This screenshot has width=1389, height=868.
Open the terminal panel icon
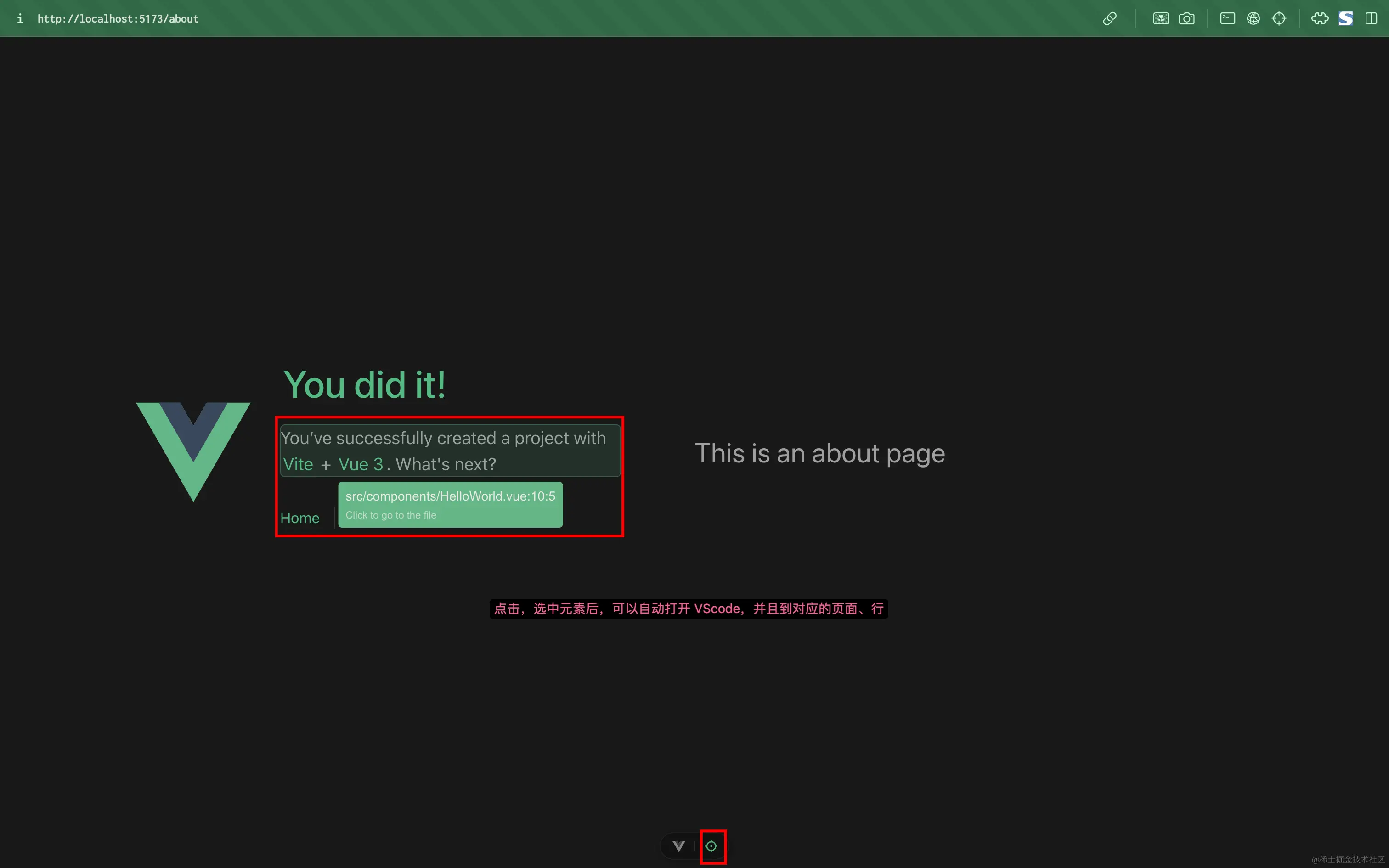[1228, 18]
